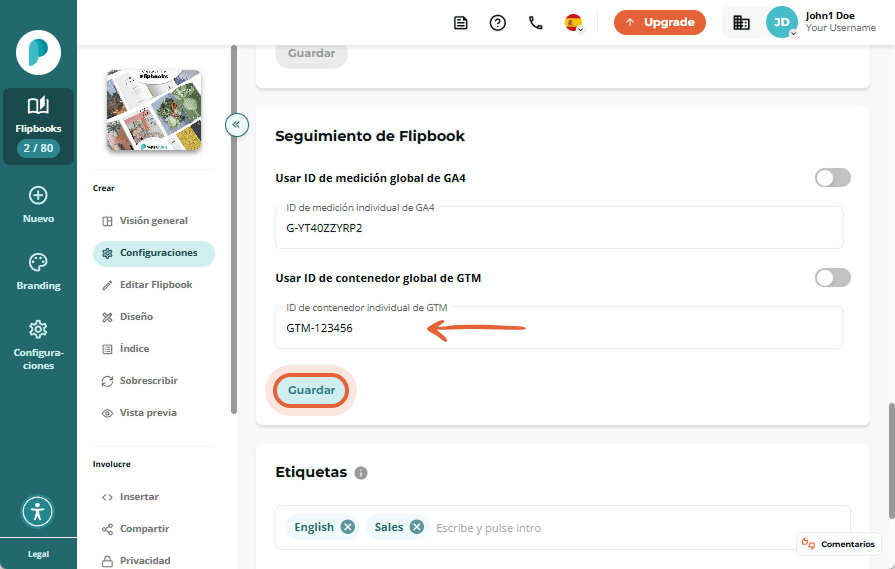Go to Visión general

(x=154, y=221)
